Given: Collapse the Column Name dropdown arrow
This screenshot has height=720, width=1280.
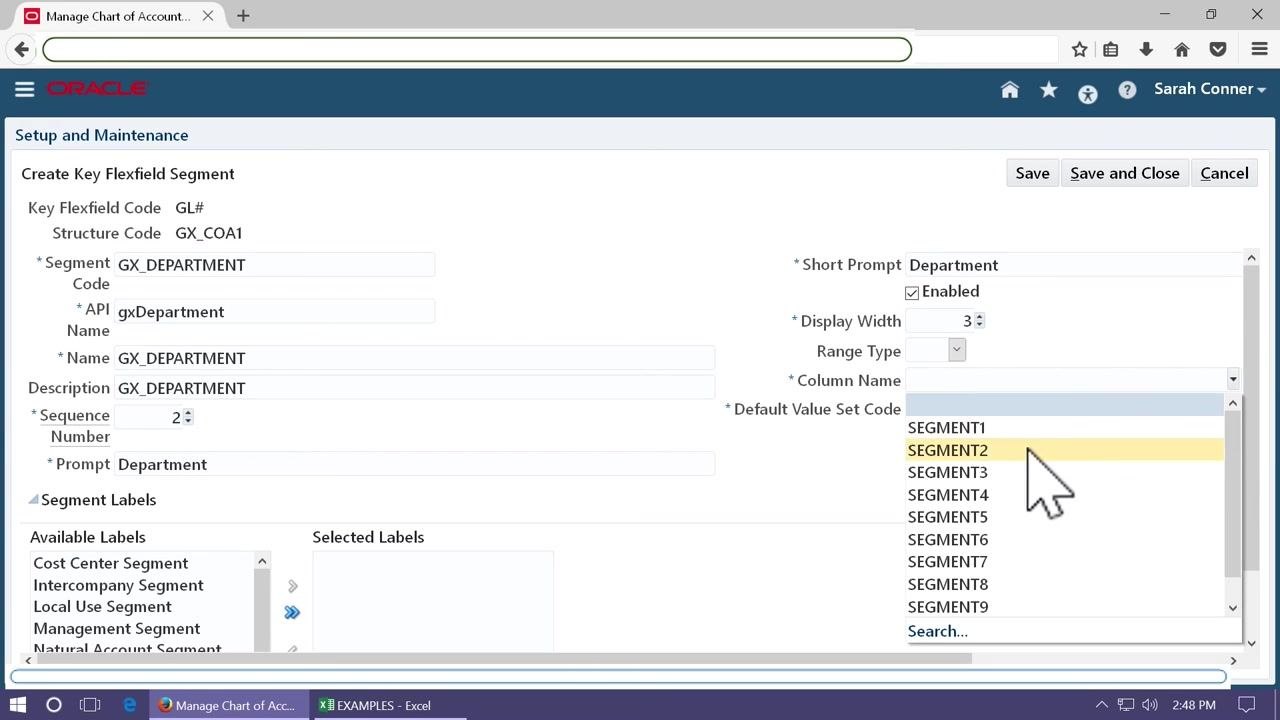Looking at the screenshot, I should coord(1232,379).
